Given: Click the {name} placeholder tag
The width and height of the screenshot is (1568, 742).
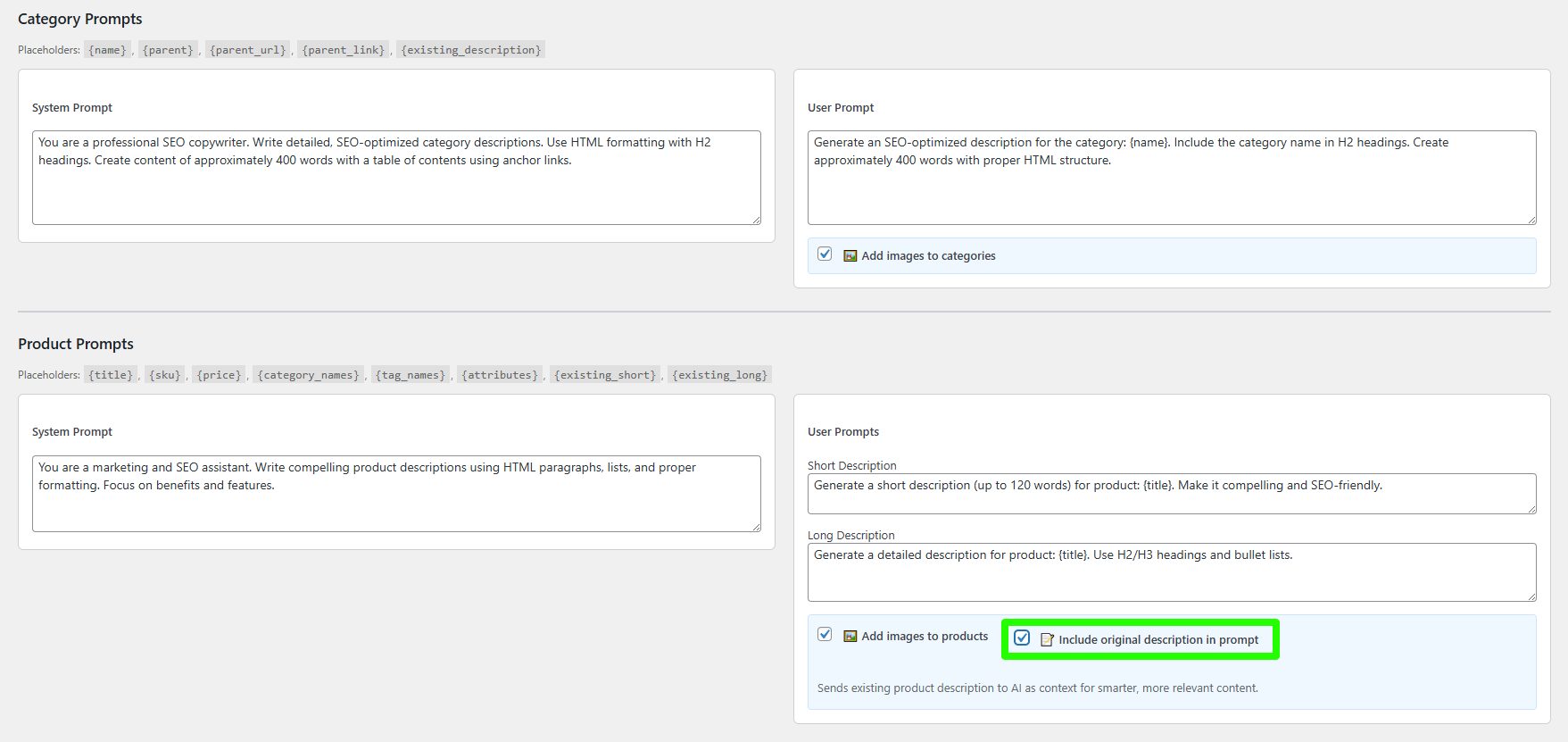Looking at the screenshot, I should [x=107, y=50].
